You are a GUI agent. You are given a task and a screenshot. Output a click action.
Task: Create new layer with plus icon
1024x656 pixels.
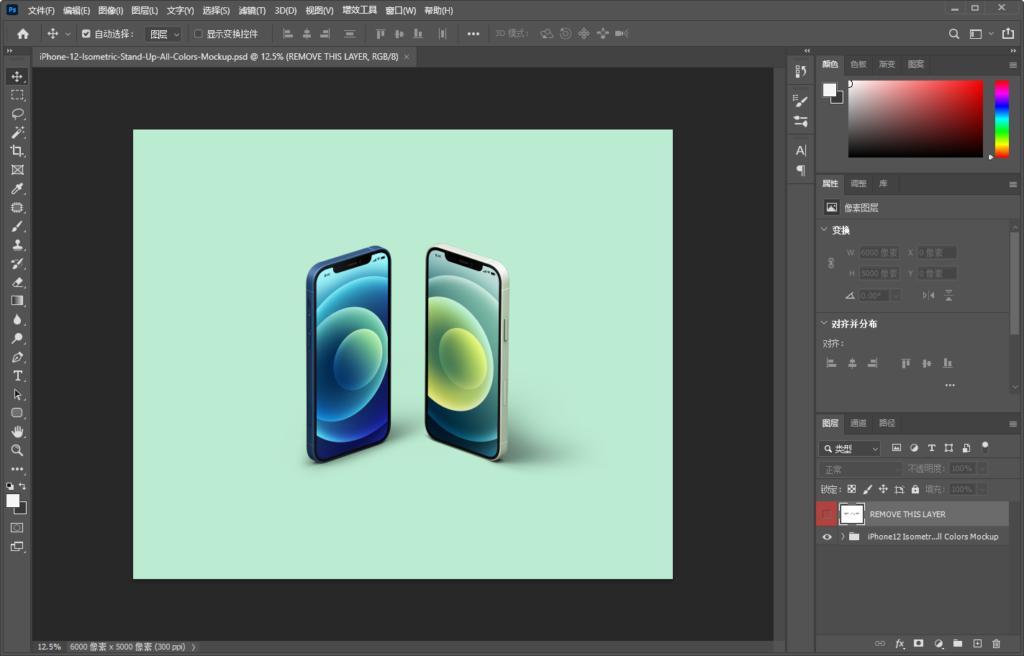click(x=977, y=644)
